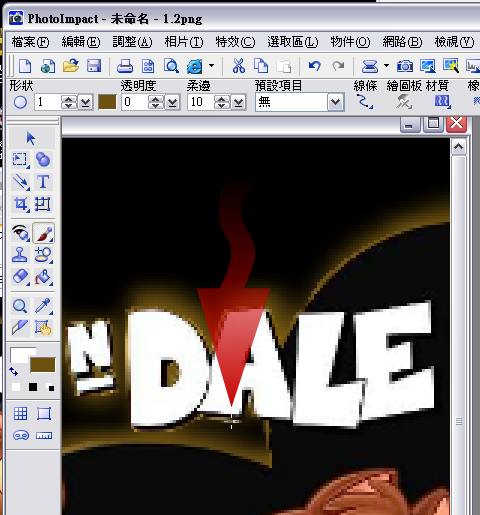Screen dimensions: 480x515
Task: Toggle the grid display icon
Action: (x=20, y=414)
